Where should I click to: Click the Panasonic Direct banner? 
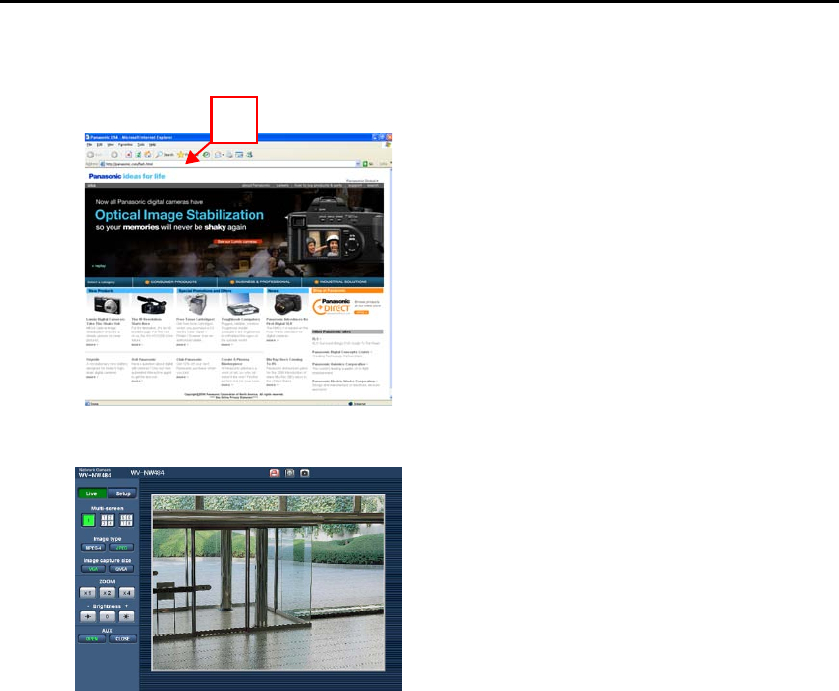347,306
